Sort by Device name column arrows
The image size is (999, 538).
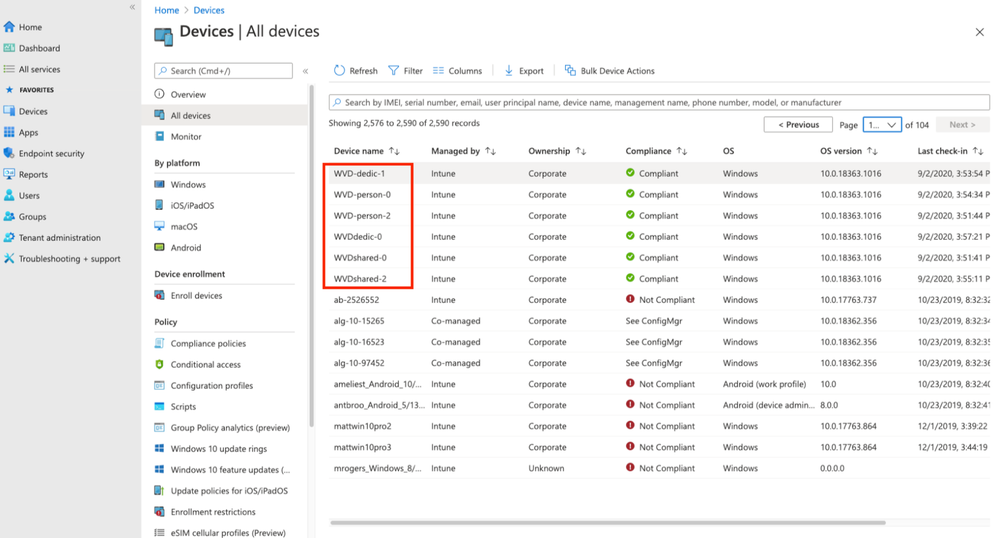pos(394,151)
